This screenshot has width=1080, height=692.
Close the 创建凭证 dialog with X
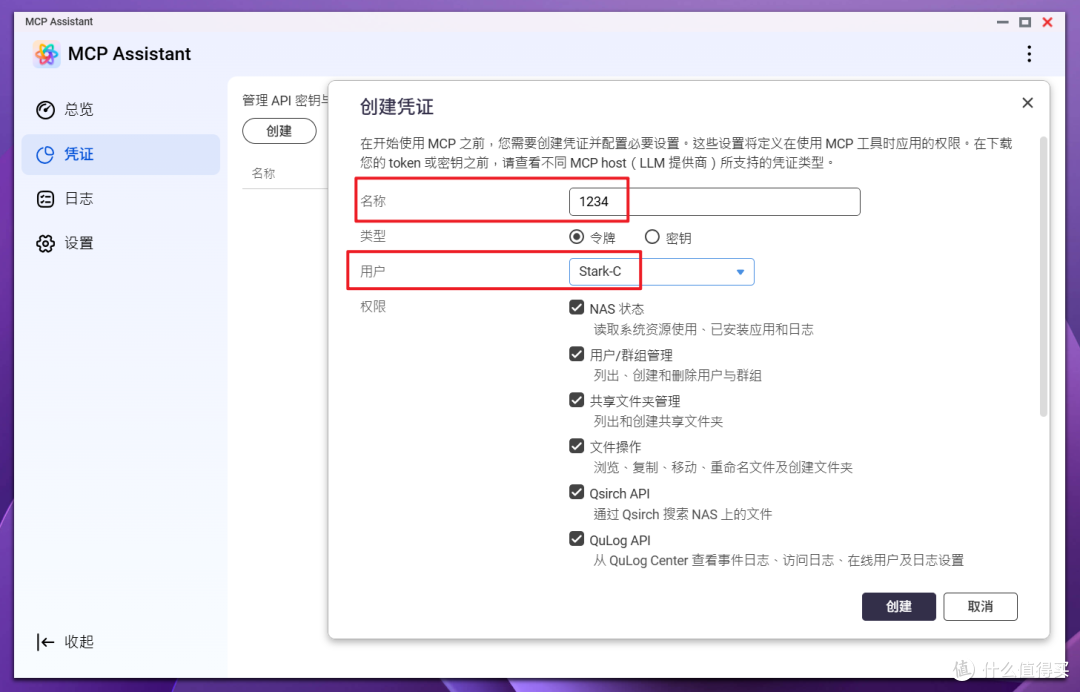click(1027, 103)
